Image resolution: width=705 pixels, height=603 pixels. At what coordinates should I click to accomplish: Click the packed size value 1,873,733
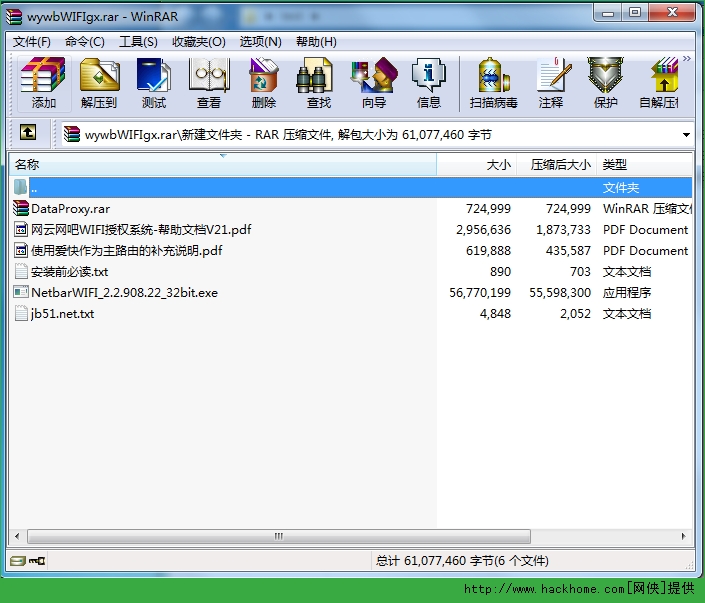(x=563, y=230)
